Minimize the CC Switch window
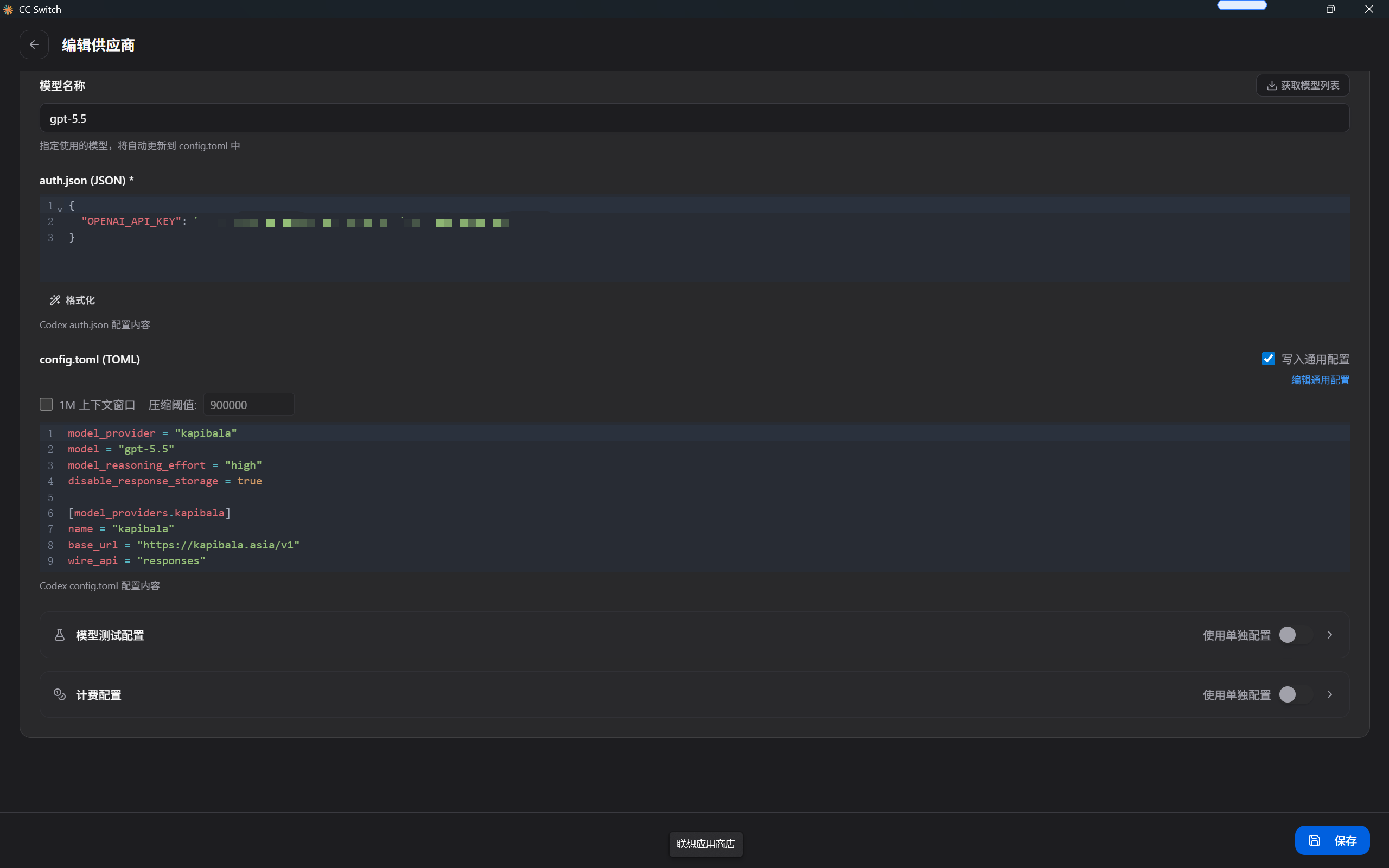The height and width of the screenshot is (868, 1389). 1292,9
